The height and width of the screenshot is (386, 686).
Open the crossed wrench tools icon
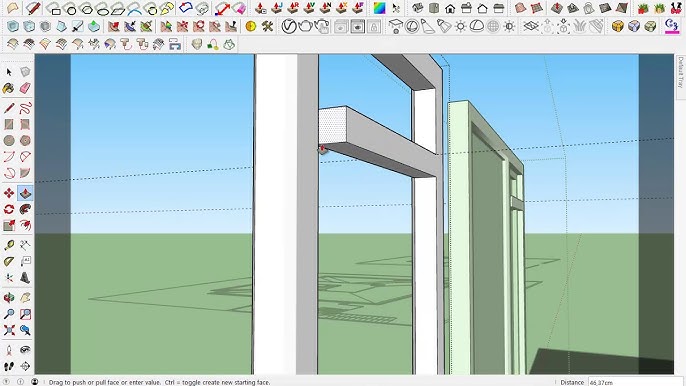267,27
